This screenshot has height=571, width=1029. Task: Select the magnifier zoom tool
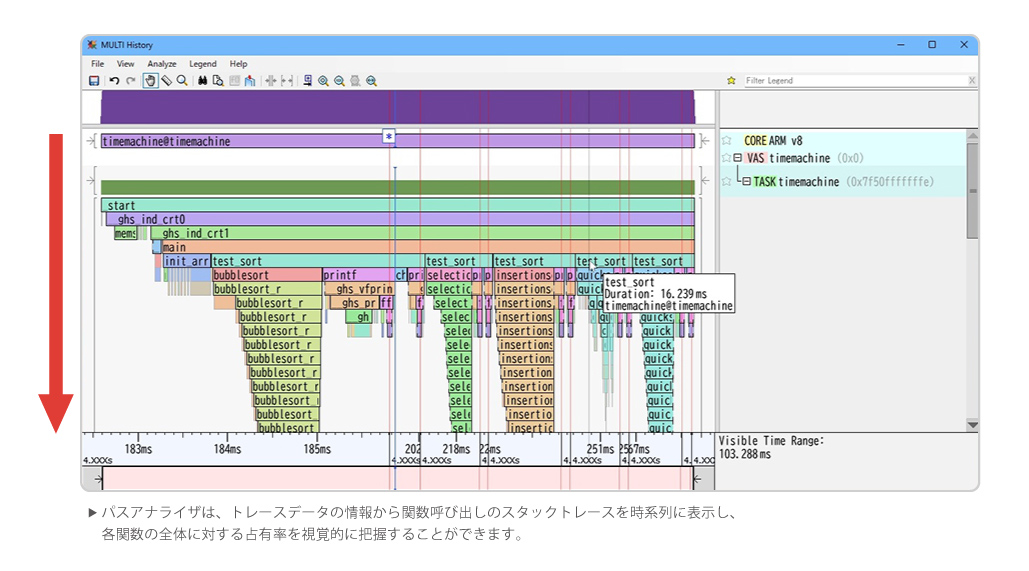[x=182, y=81]
